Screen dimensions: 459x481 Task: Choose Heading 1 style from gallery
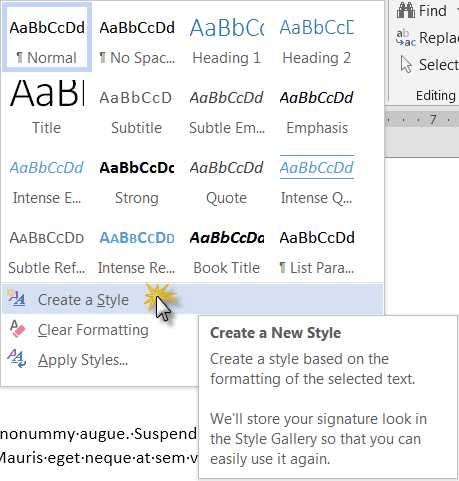tap(227, 38)
